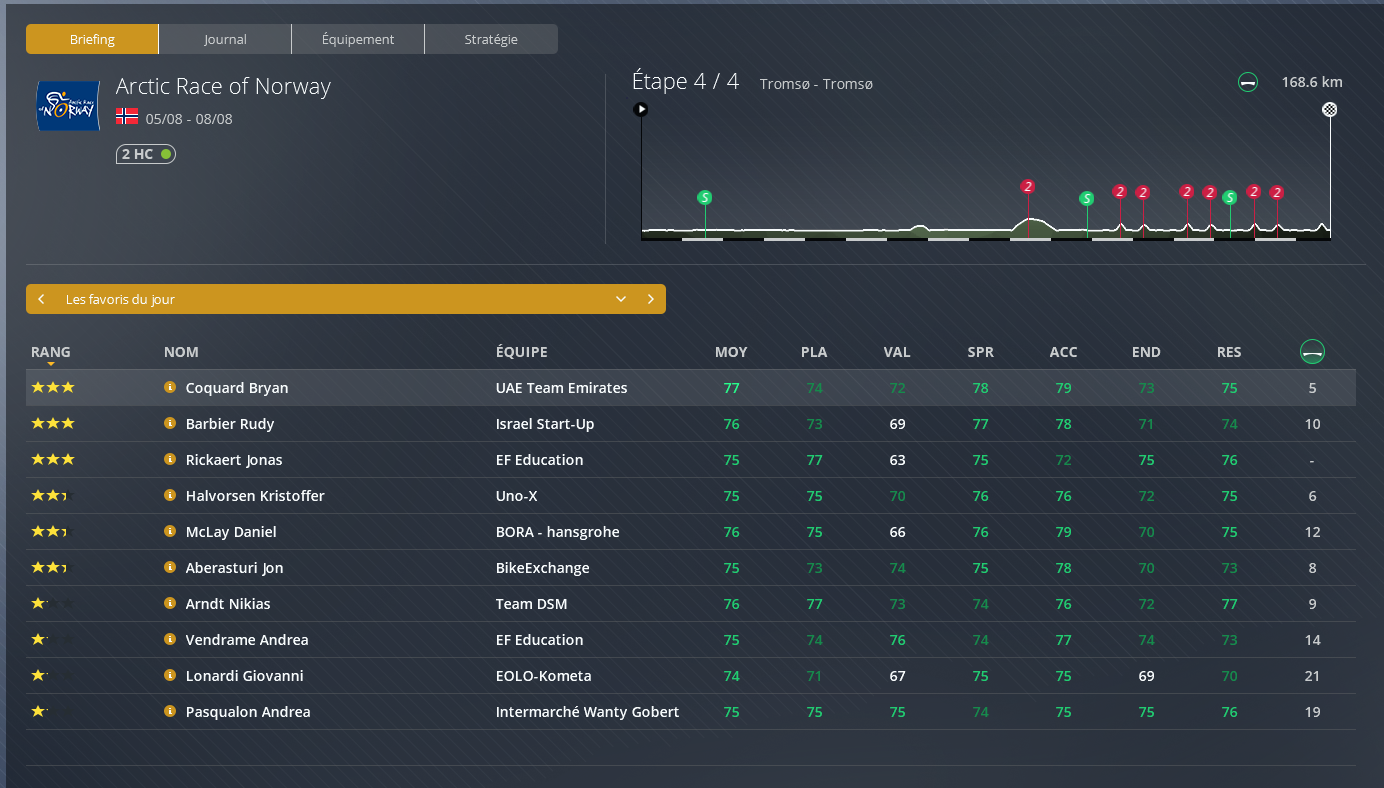Open info icon for Rickaert Jonas

tap(170, 460)
